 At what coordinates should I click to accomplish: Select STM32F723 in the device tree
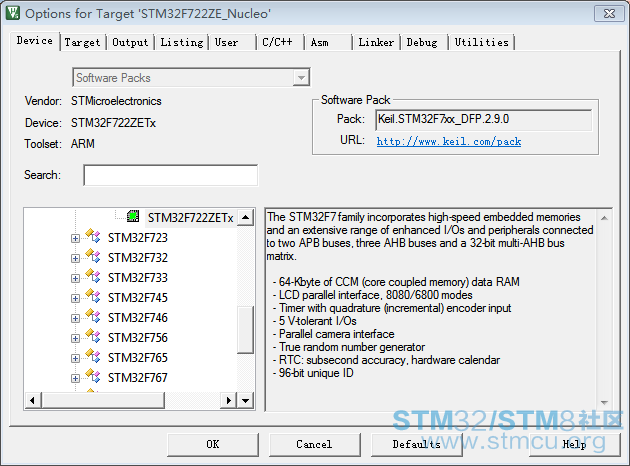pyautogui.click(x=138, y=237)
